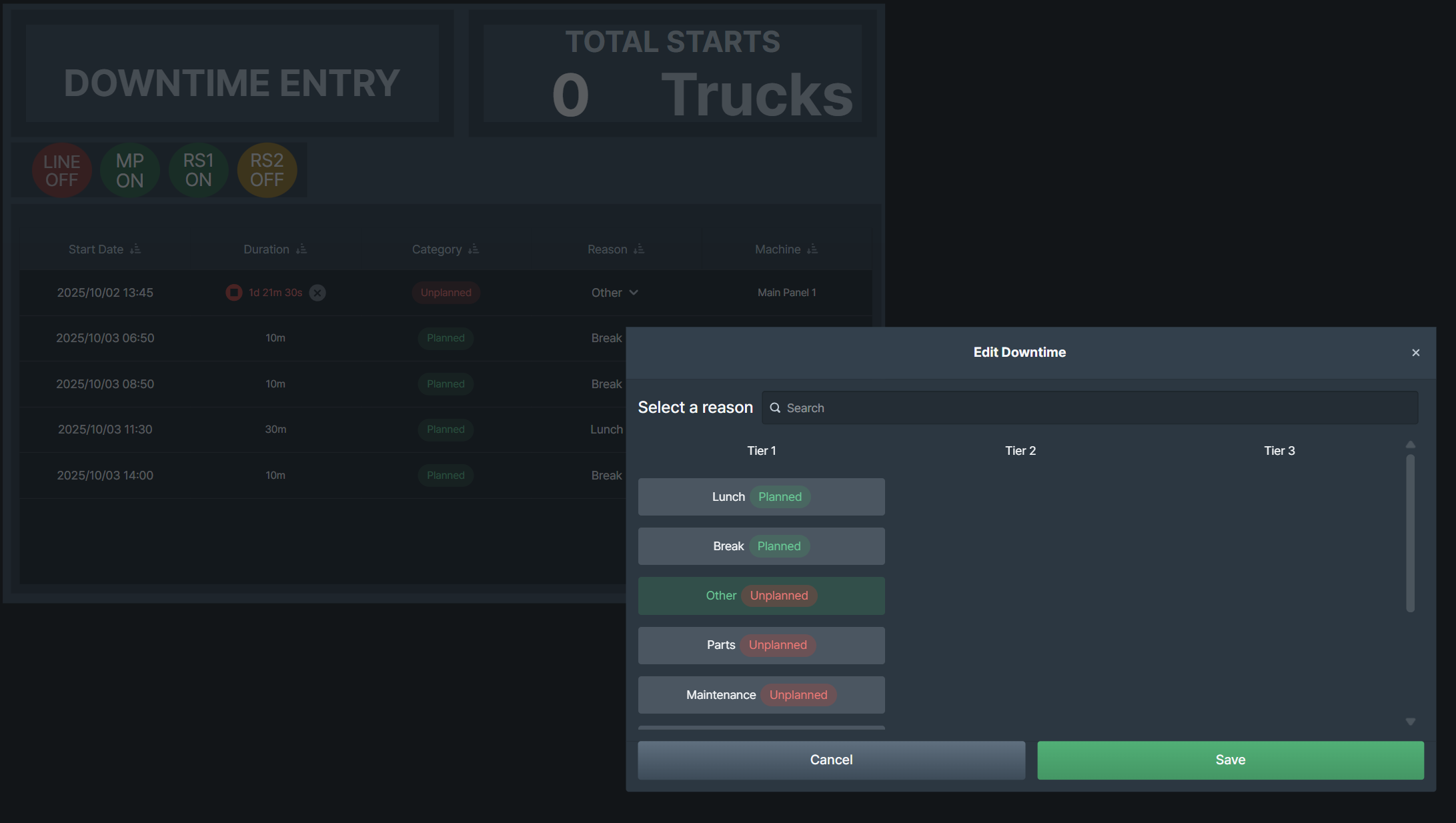This screenshot has width=1456, height=823.
Task: Toggle the MP ON status indicator
Action: (x=130, y=170)
